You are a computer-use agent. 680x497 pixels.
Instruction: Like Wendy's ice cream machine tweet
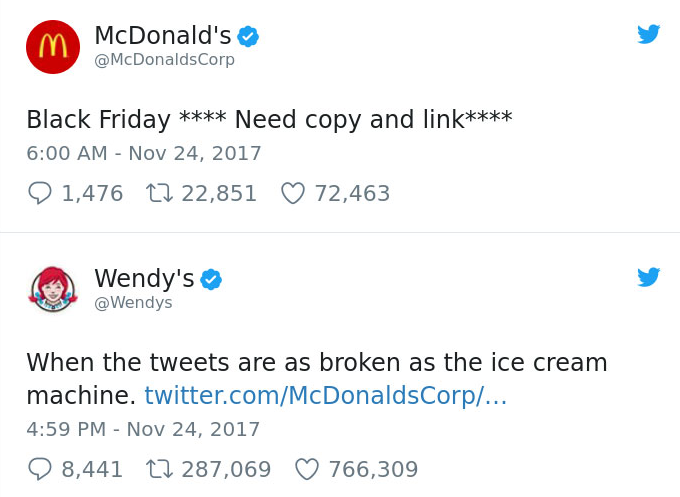click(307, 469)
